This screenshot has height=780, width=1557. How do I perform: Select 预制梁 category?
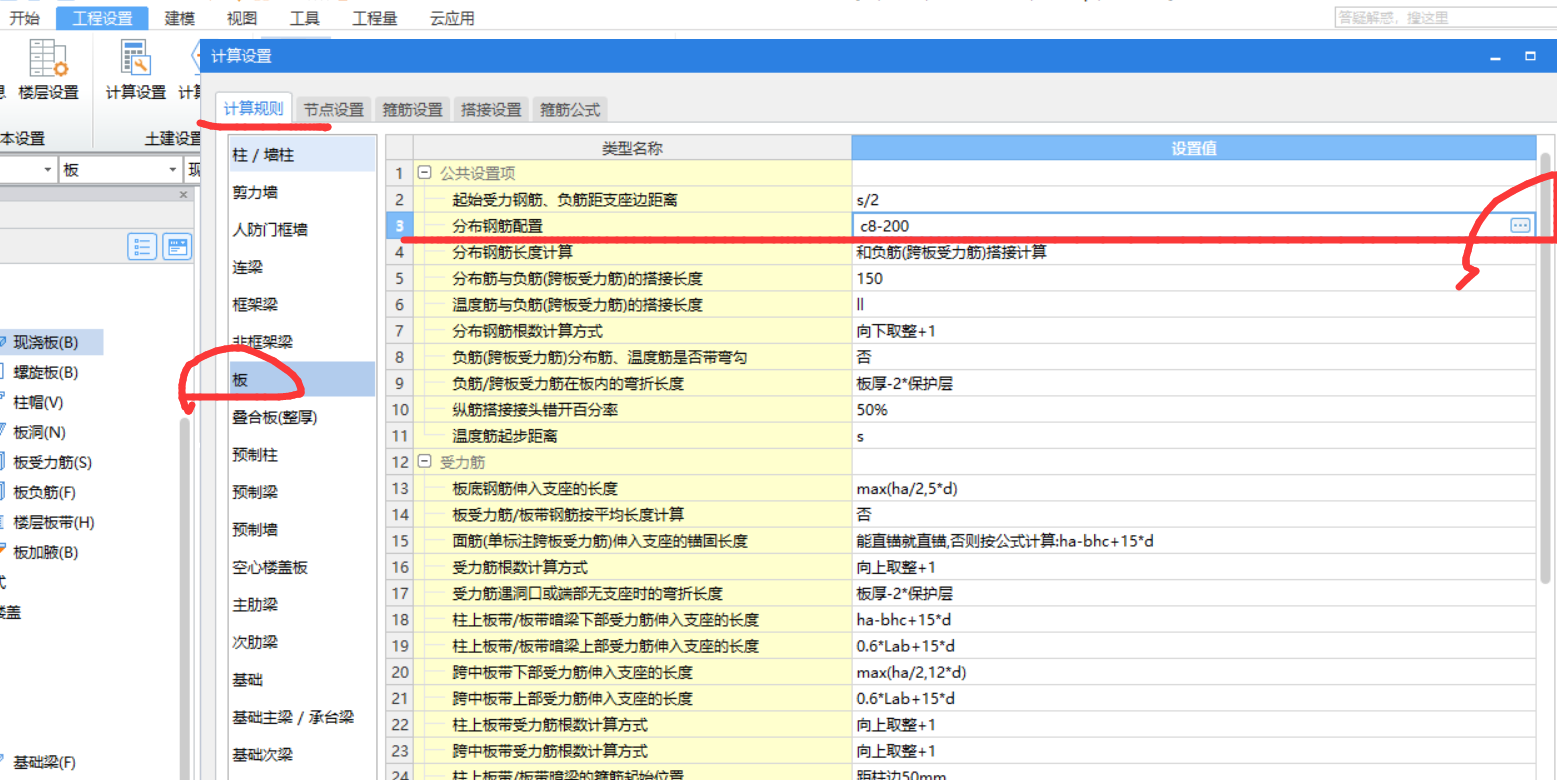tap(301, 492)
